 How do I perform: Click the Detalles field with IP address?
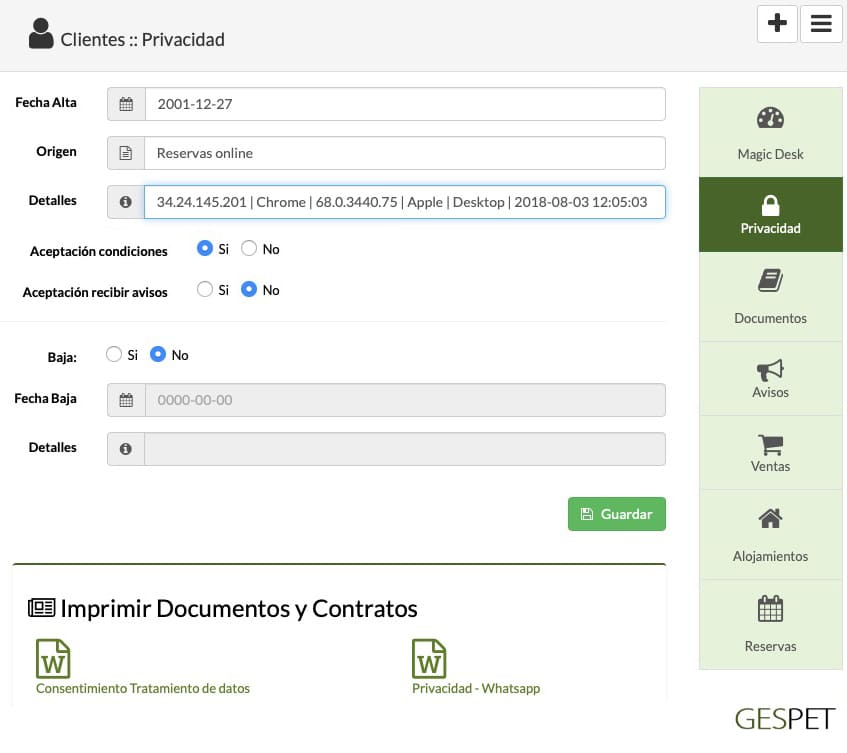tap(405, 202)
